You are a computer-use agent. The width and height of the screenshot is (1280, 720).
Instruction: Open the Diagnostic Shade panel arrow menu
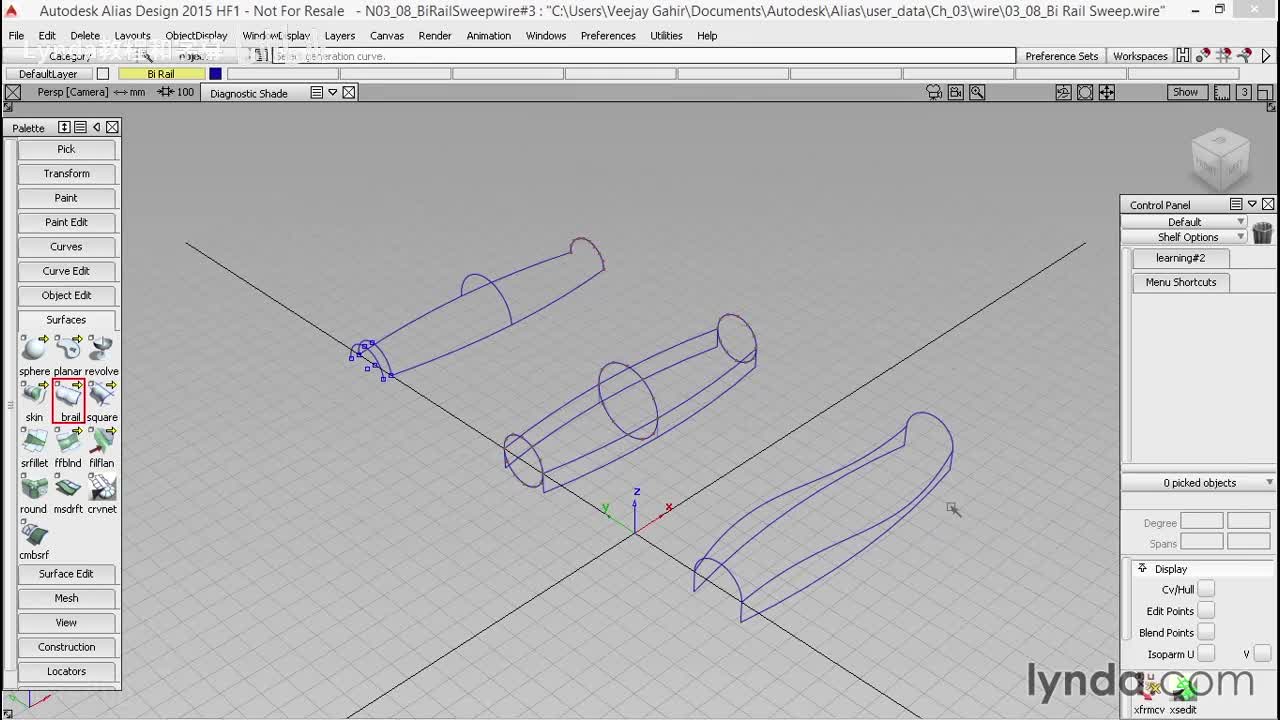333,92
